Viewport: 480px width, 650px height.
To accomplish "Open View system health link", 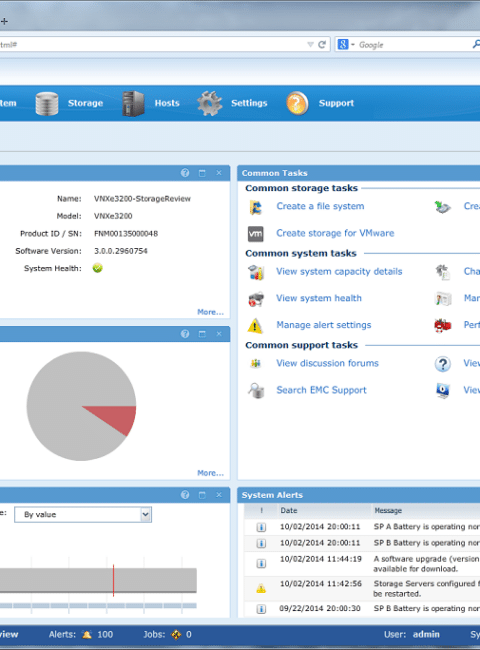I will pos(319,298).
